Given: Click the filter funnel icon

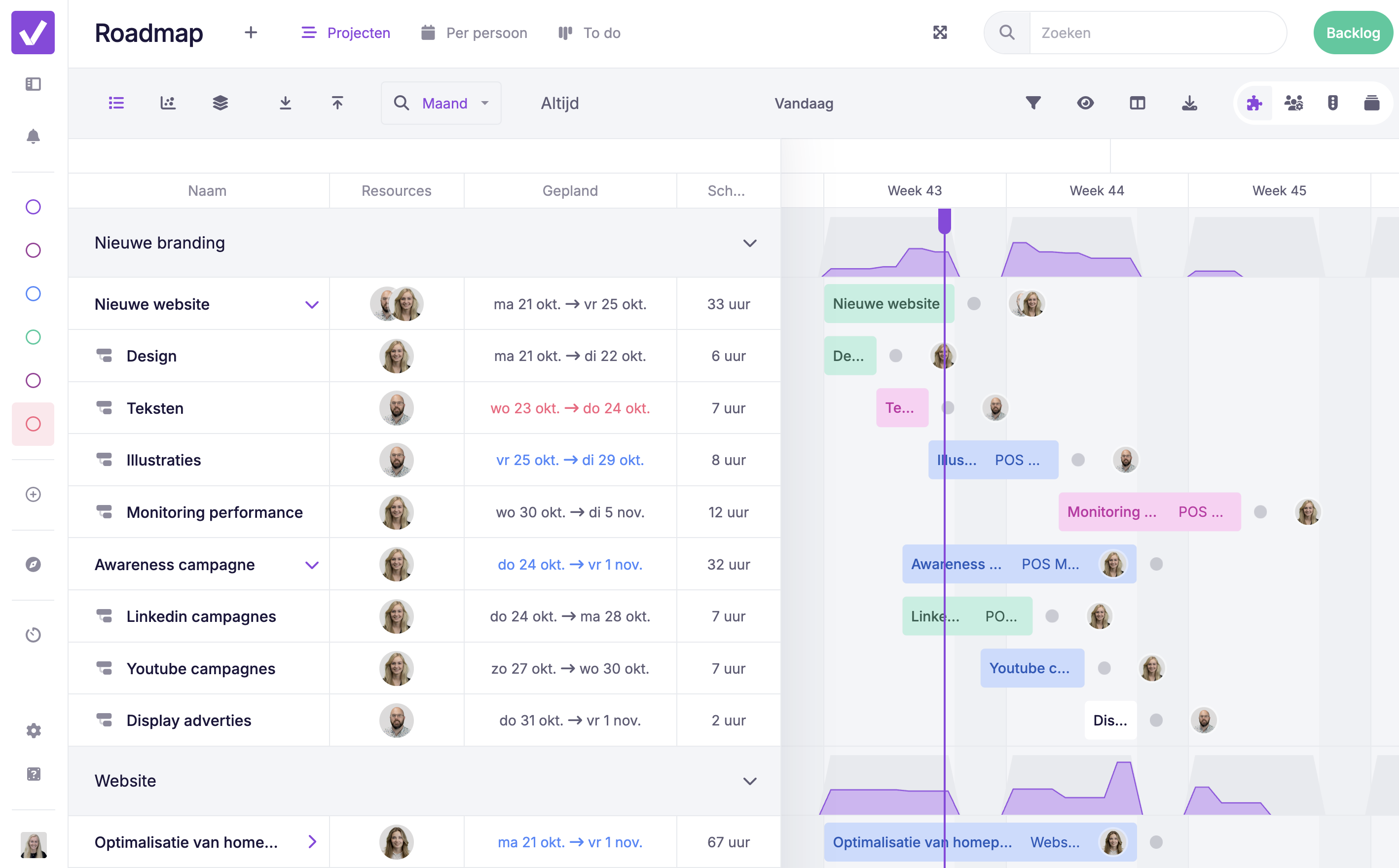Looking at the screenshot, I should click(x=1033, y=103).
